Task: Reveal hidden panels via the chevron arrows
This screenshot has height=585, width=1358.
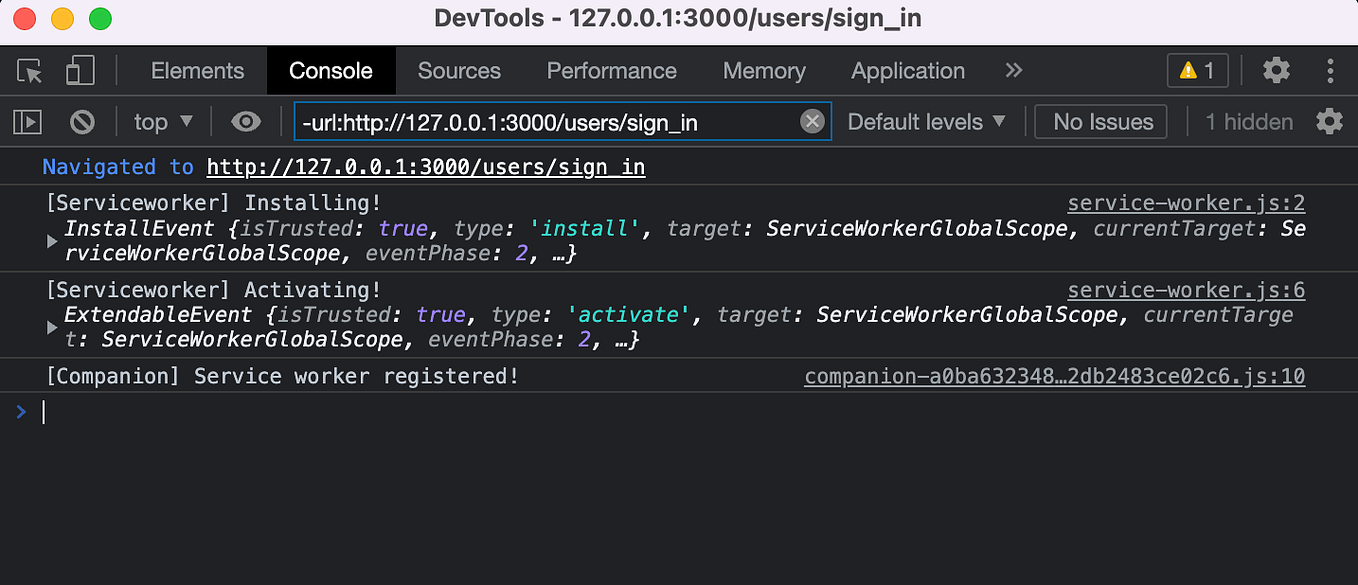Action: 1013,71
